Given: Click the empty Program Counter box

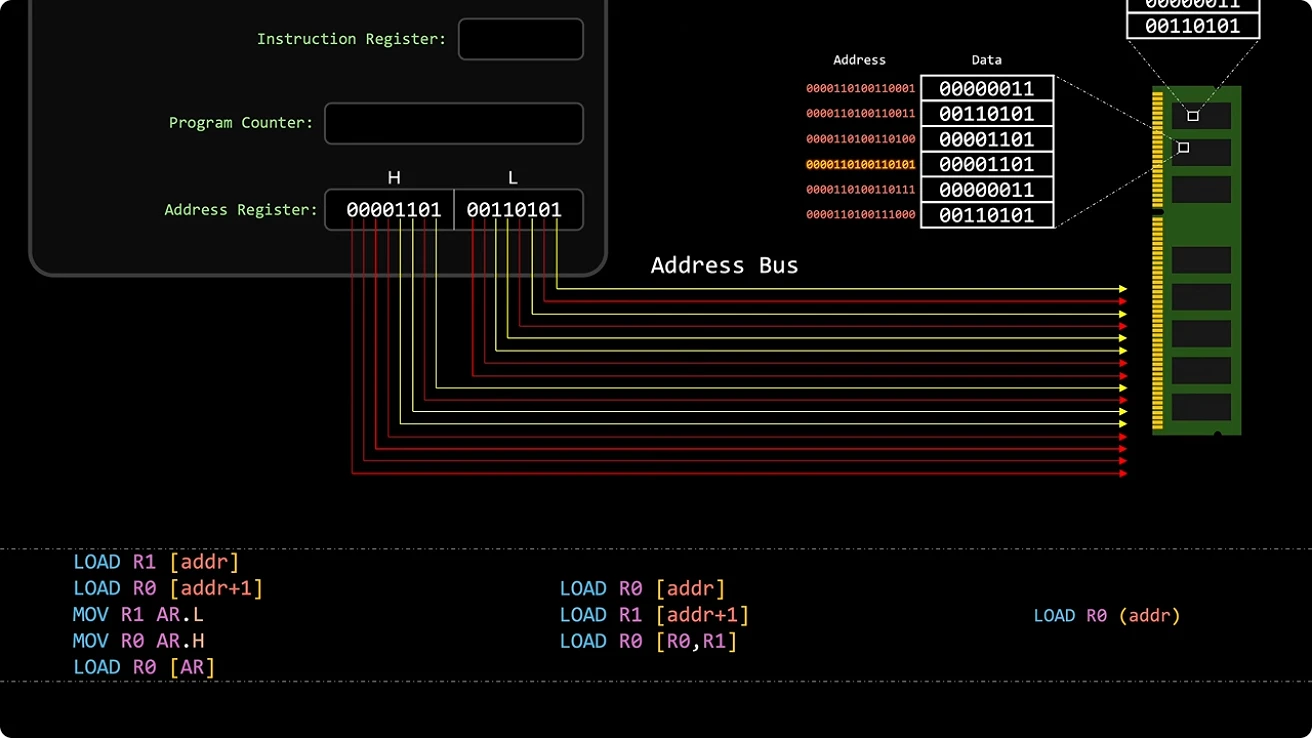Looking at the screenshot, I should click(x=454, y=123).
